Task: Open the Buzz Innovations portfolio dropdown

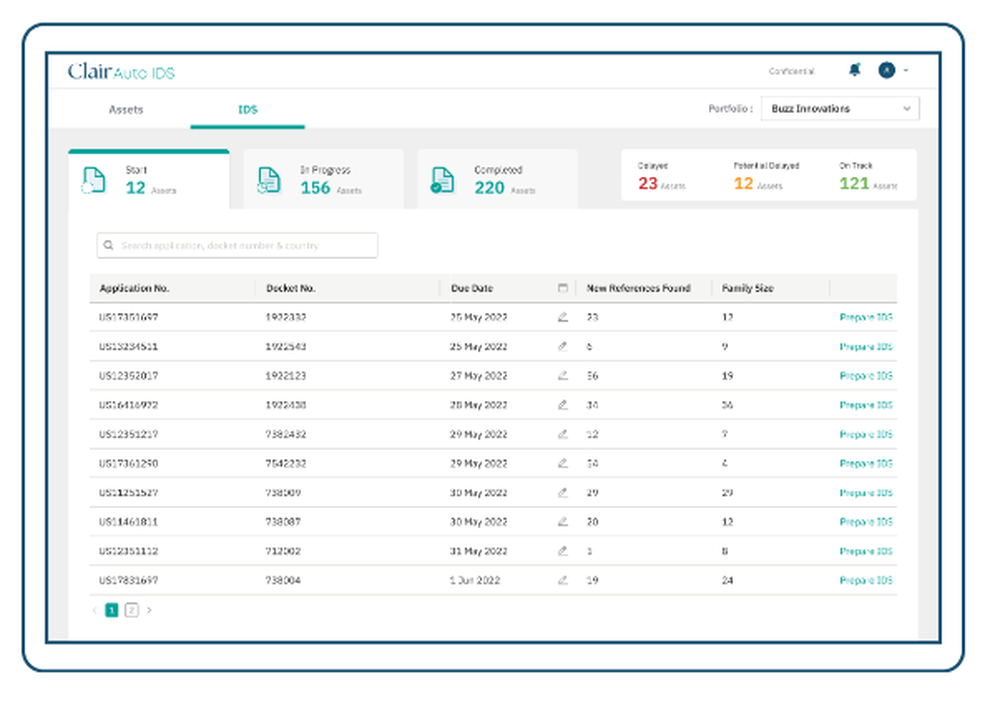Action: click(840, 108)
